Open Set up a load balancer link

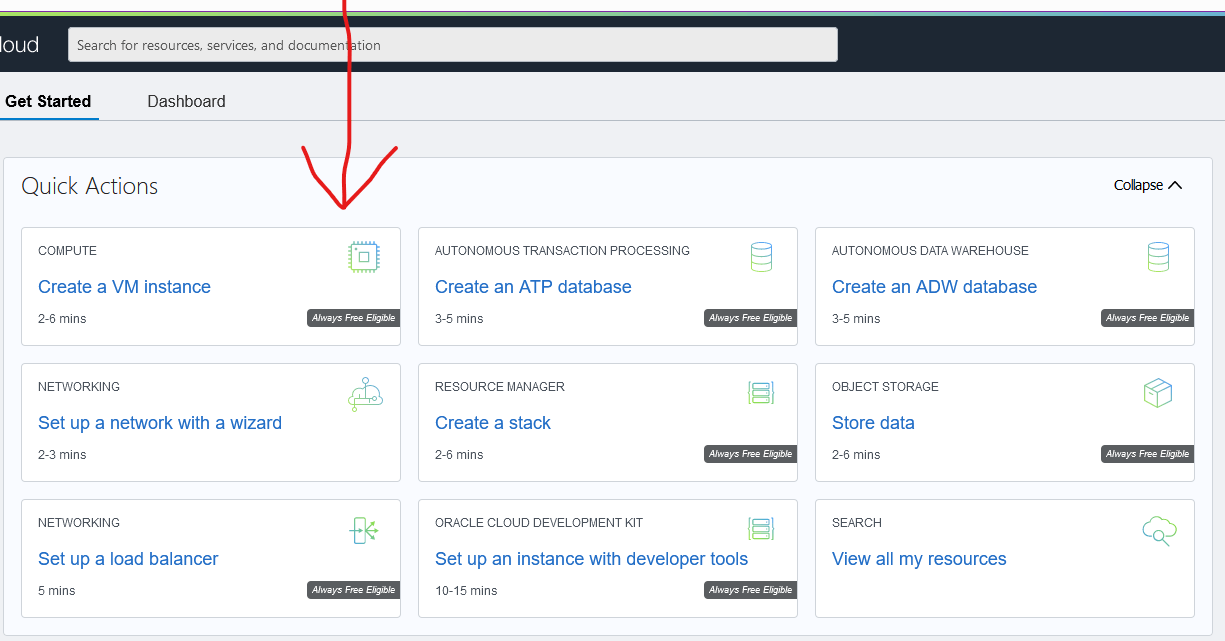[x=128, y=559]
